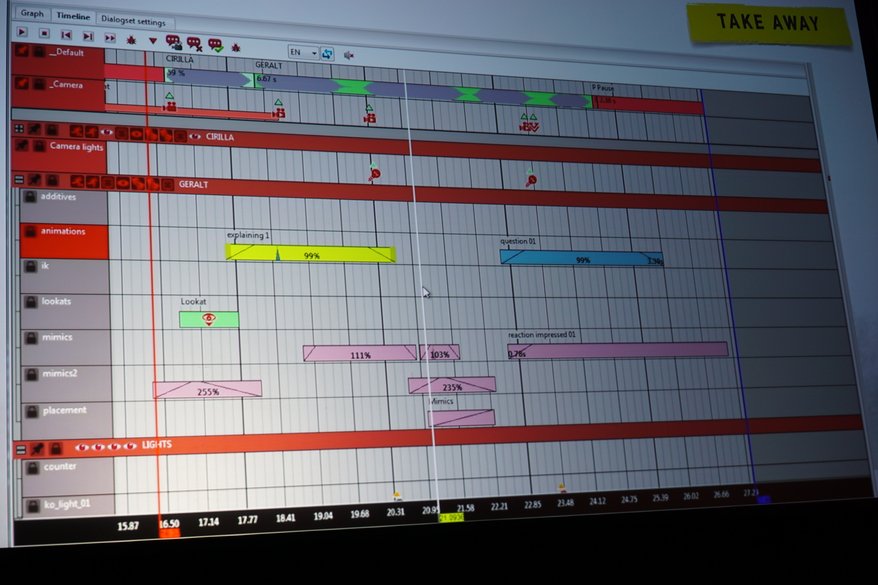Click the lock icon in LIGHTS header
Screen dimensions: 878x585
click(55, 448)
